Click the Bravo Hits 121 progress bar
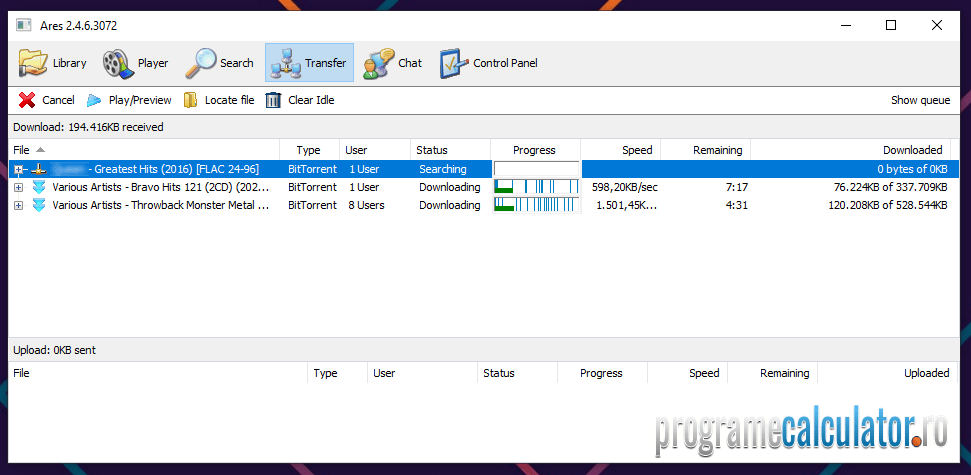Viewport: 971px width, 475px height. (536, 187)
